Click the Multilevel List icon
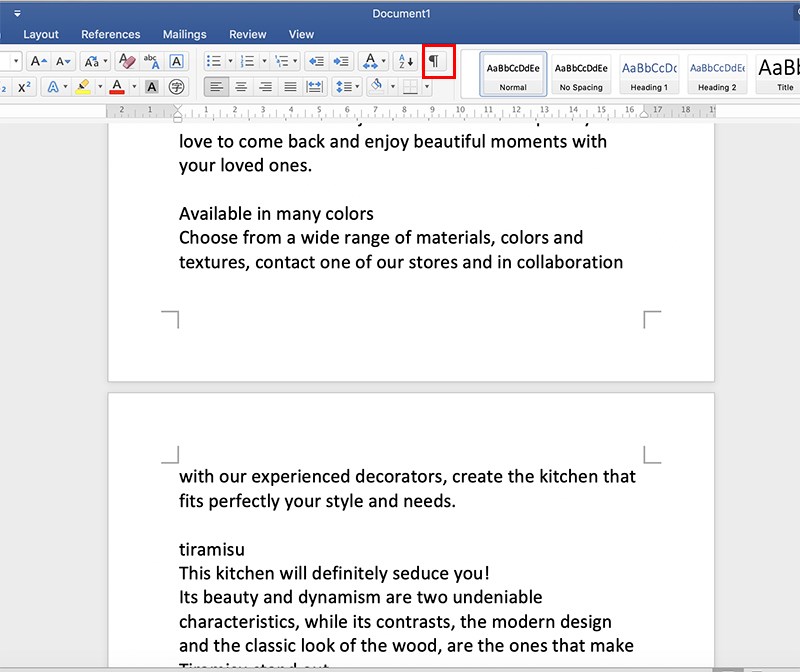 coord(282,62)
